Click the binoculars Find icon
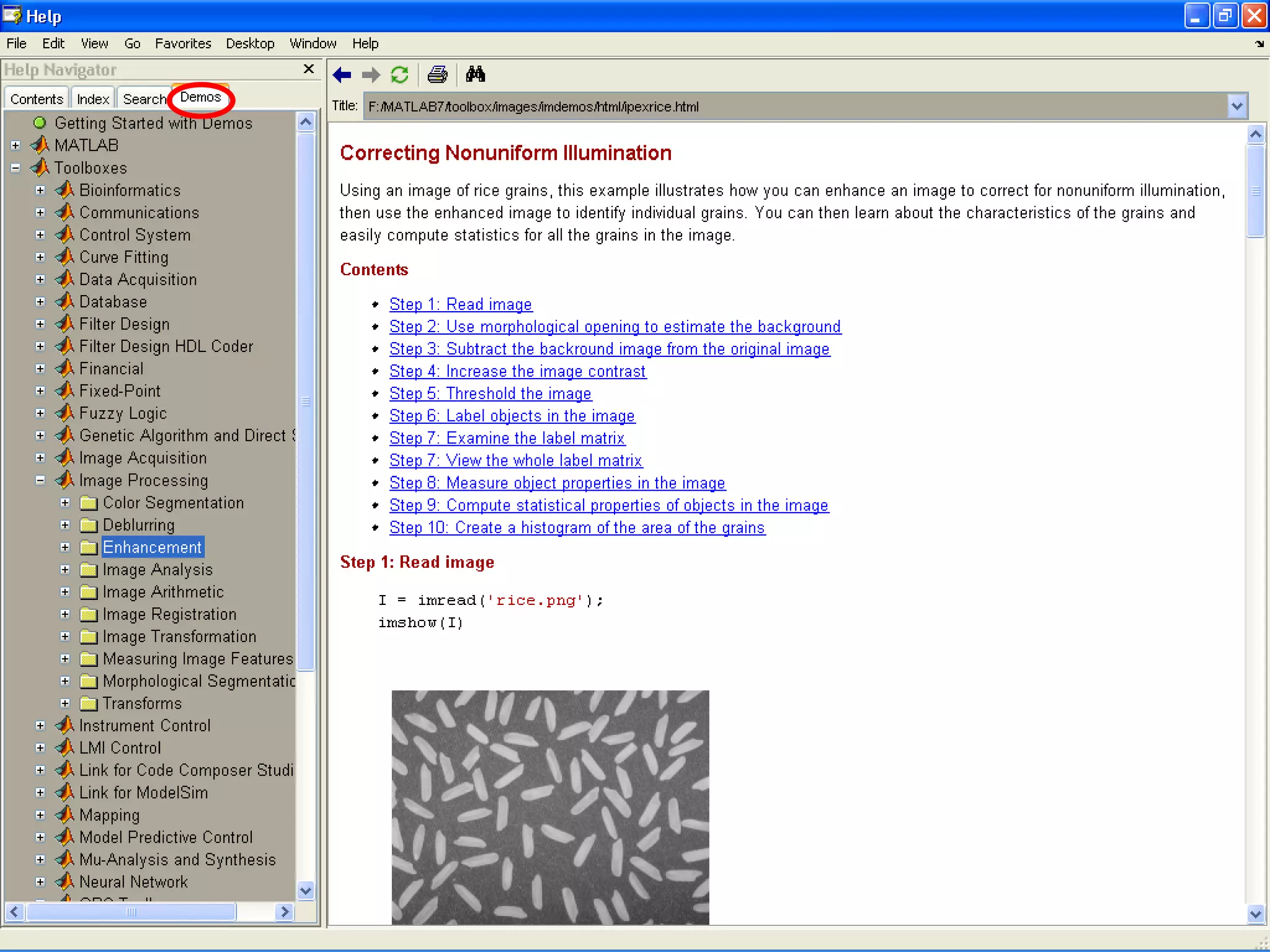 pos(476,74)
